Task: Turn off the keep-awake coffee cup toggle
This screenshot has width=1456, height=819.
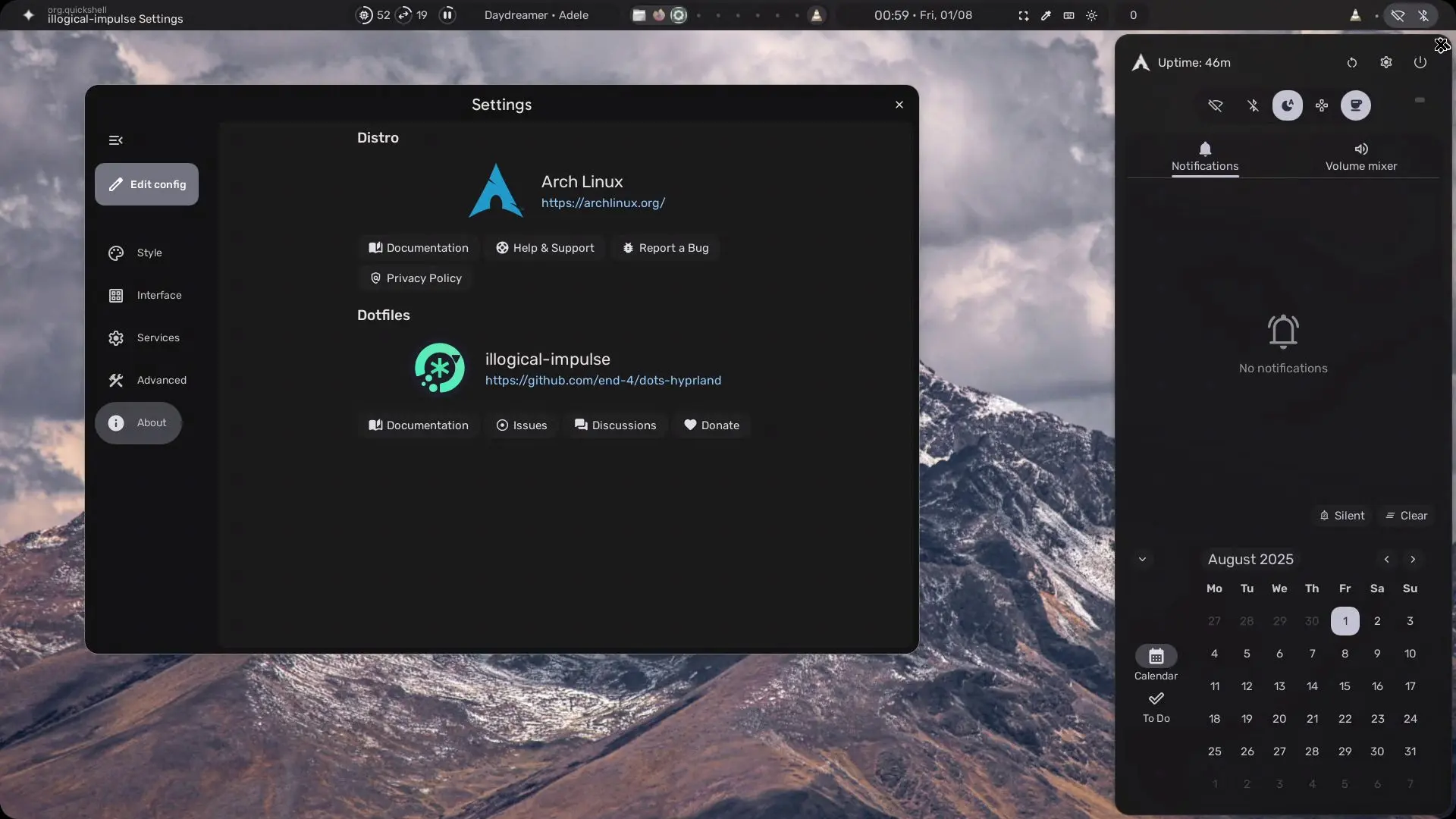Action: pyautogui.click(x=1356, y=105)
